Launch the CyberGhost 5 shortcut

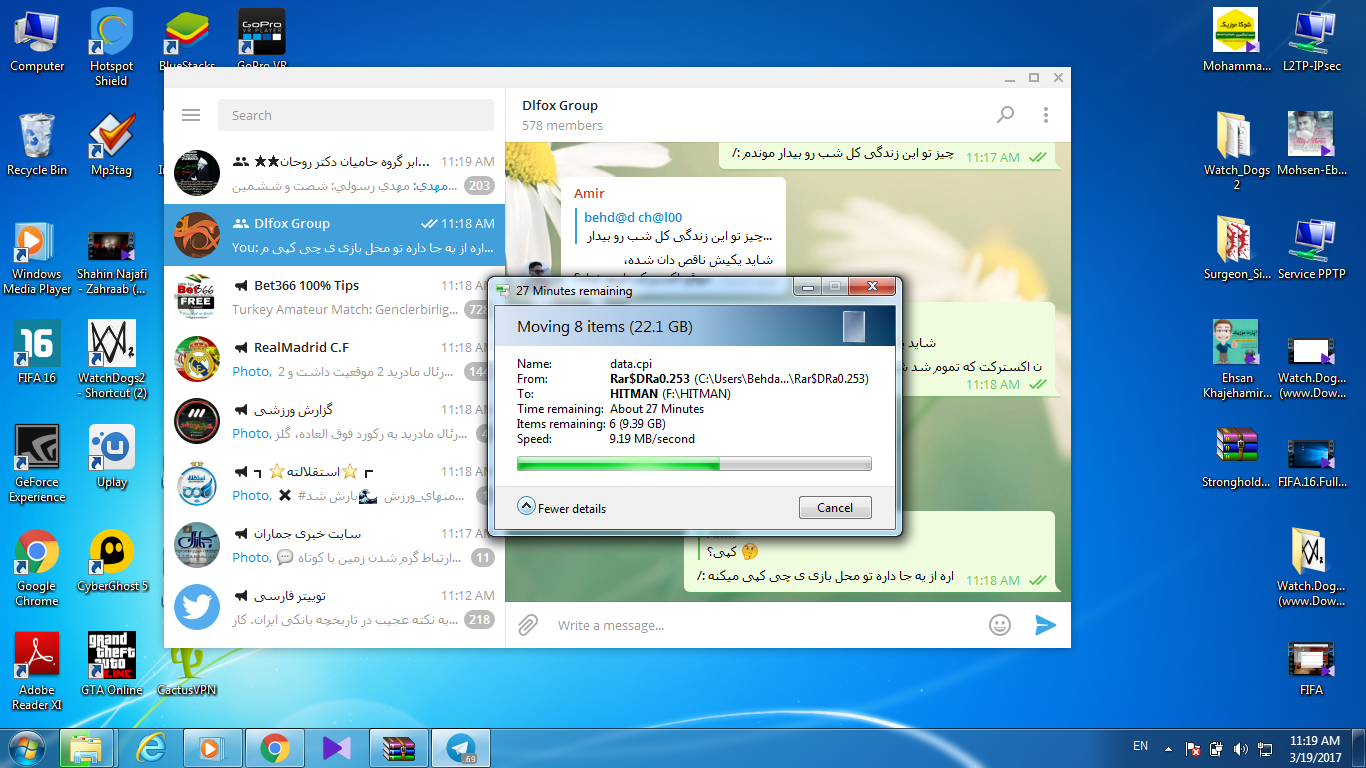coord(111,560)
